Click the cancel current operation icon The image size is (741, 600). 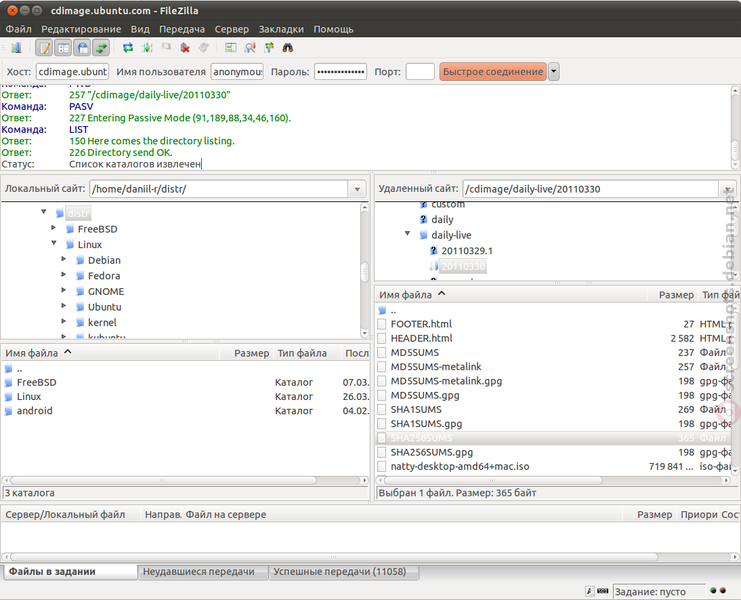[x=166, y=48]
